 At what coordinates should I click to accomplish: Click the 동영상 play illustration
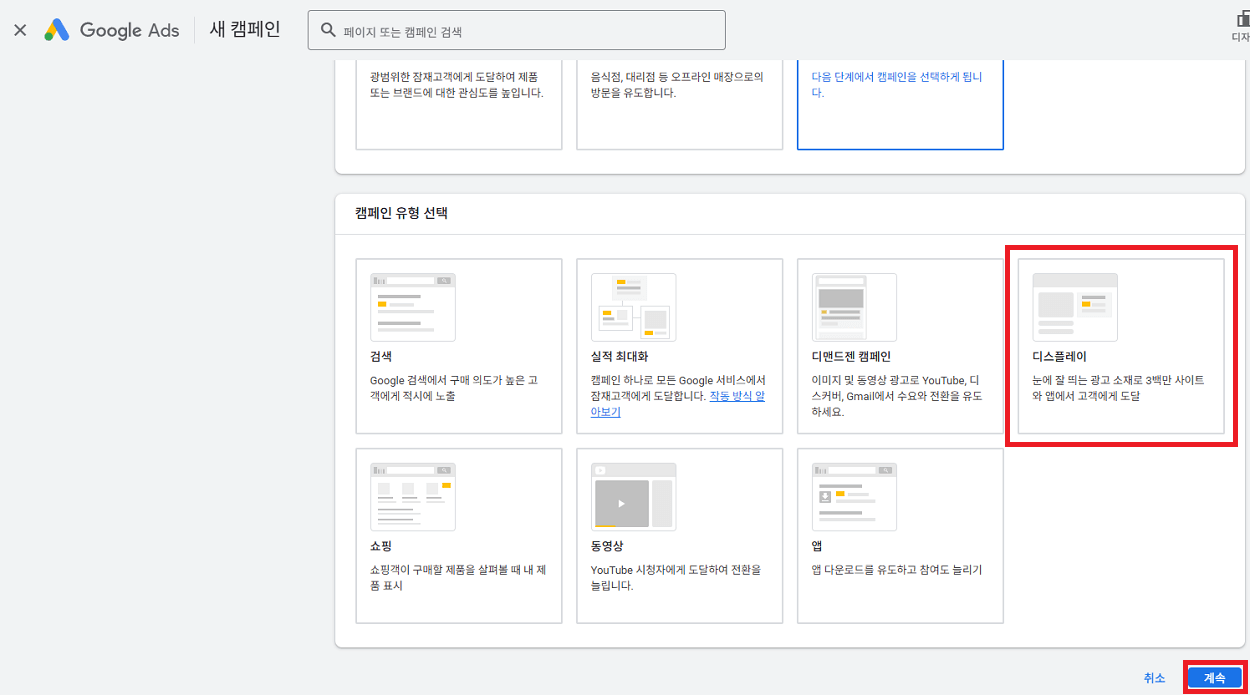[633, 496]
